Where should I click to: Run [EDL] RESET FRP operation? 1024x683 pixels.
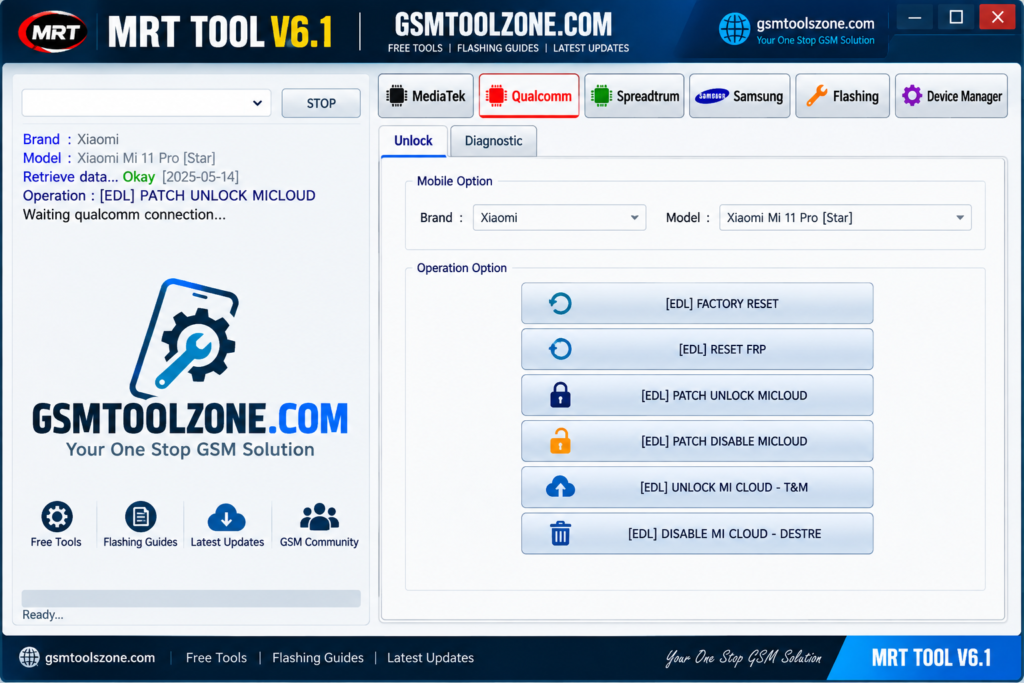(697, 349)
